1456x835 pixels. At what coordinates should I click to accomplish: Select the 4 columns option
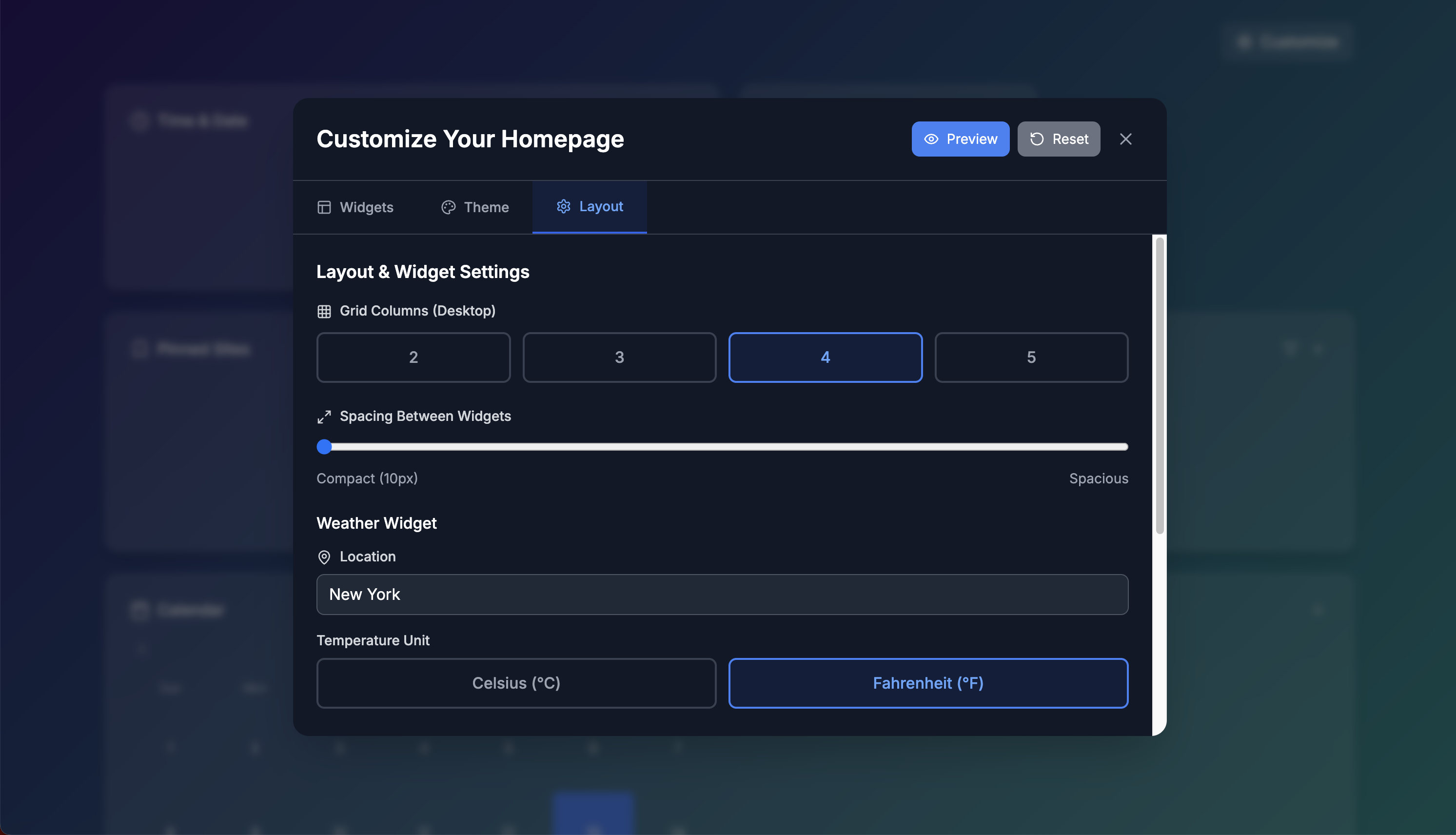(x=825, y=358)
